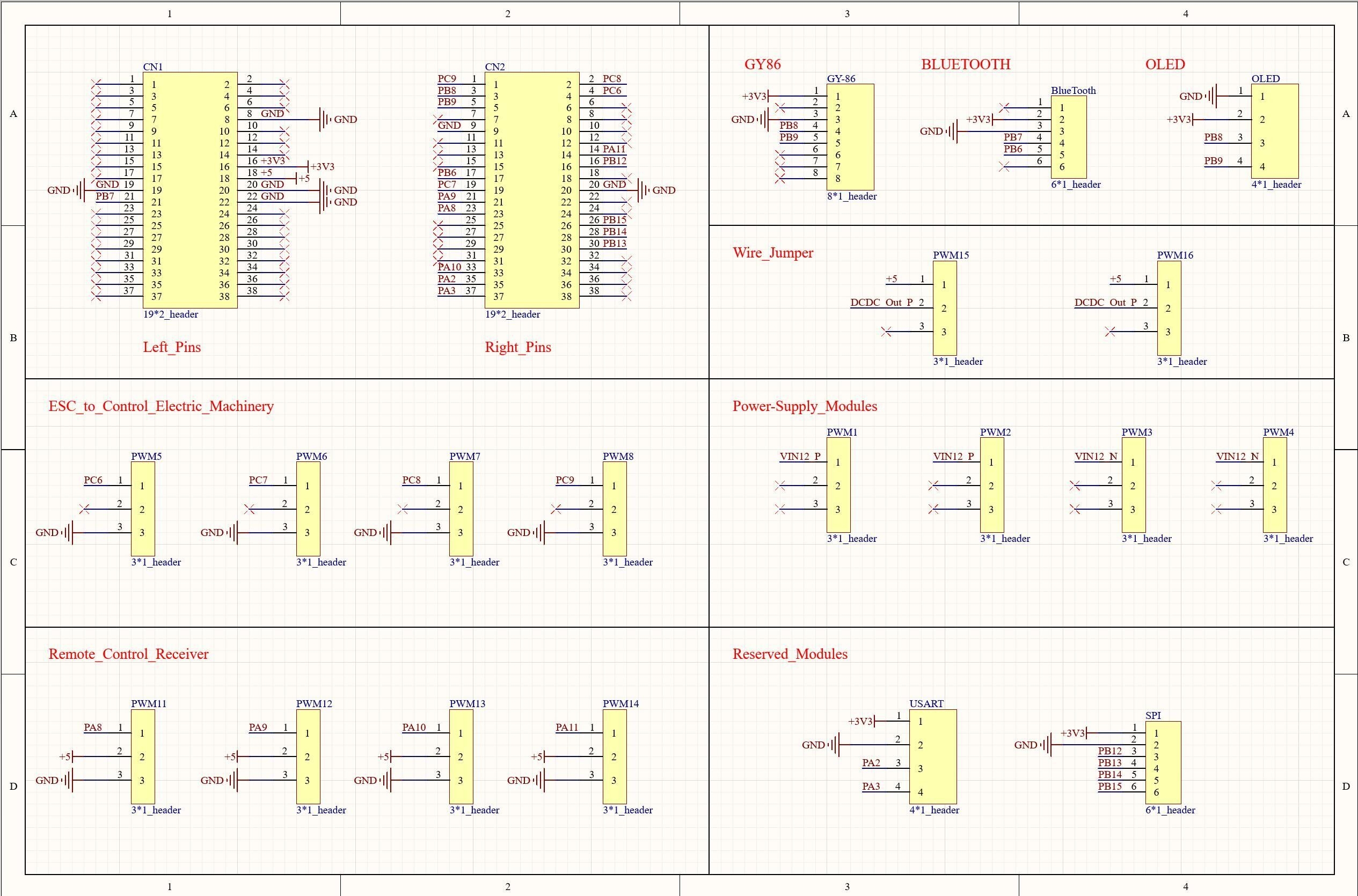Select the SPI 6*1 header component
The image size is (1358, 896).
(1163, 762)
